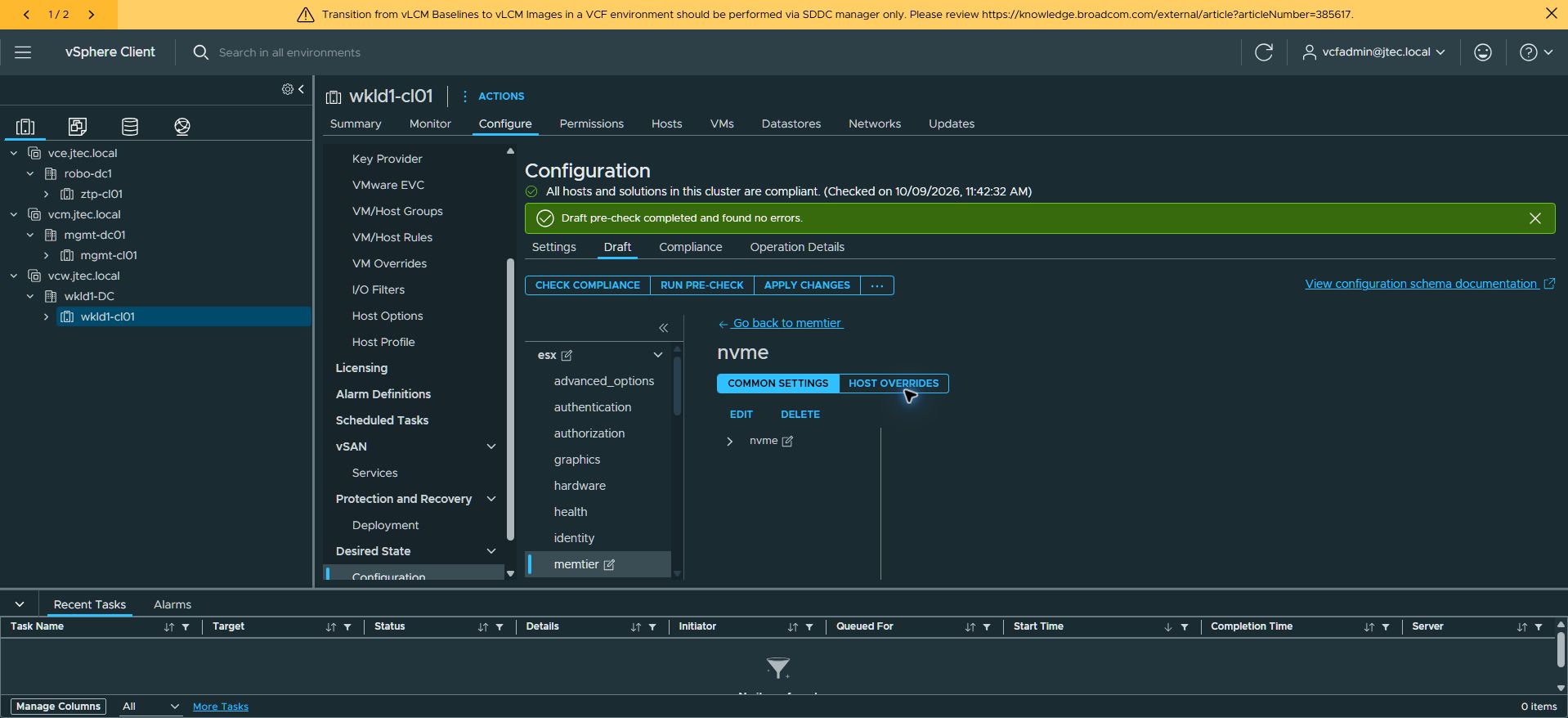Click the more options ellipsis button
Image resolution: width=1568 pixels, height=718 pixels.
coord(877,285)
